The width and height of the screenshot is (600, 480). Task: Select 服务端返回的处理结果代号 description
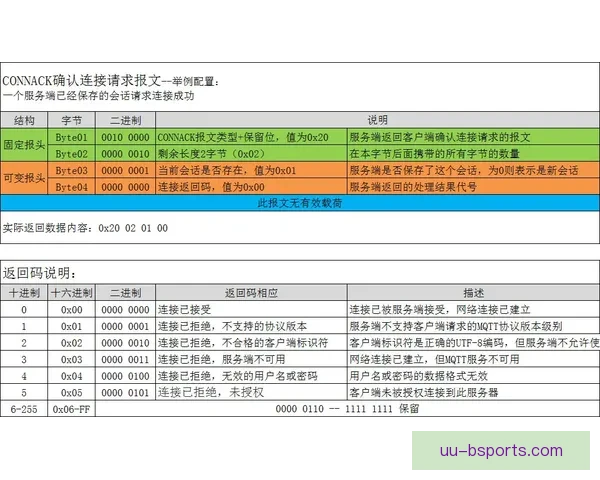tap(474, 187)
